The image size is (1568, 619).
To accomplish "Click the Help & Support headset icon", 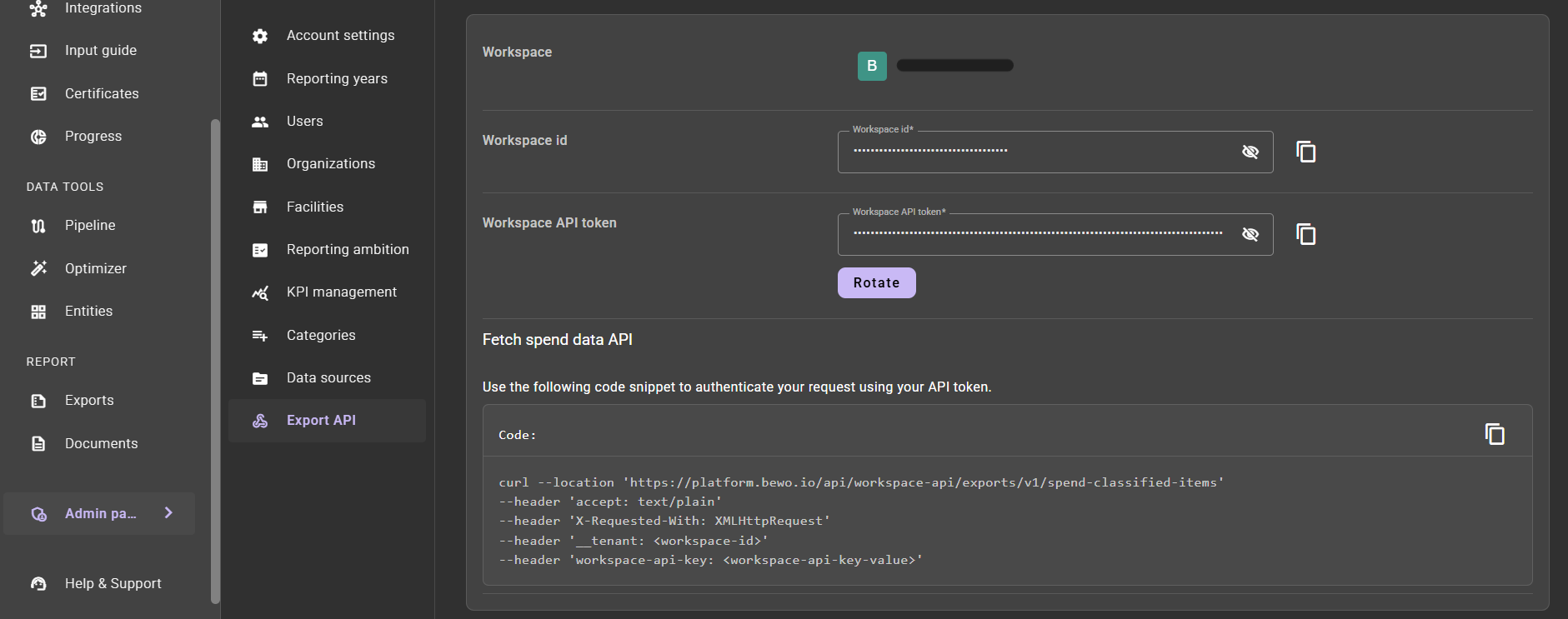I will coord(38,584).
